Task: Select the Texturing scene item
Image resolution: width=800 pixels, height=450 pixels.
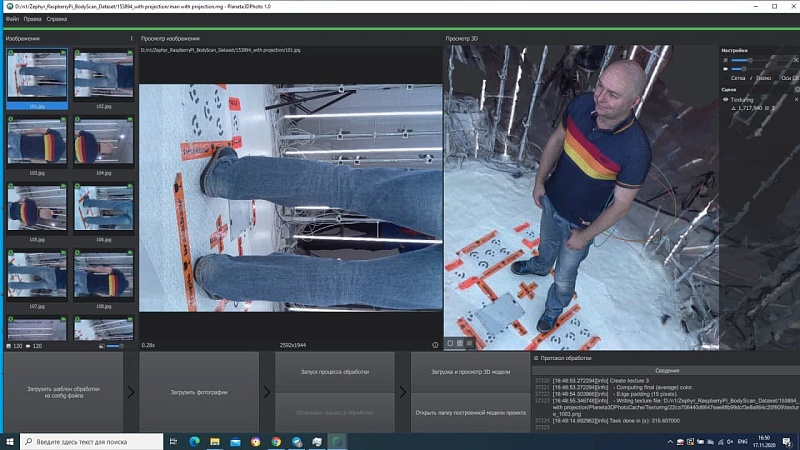Action: coord(742,100)
